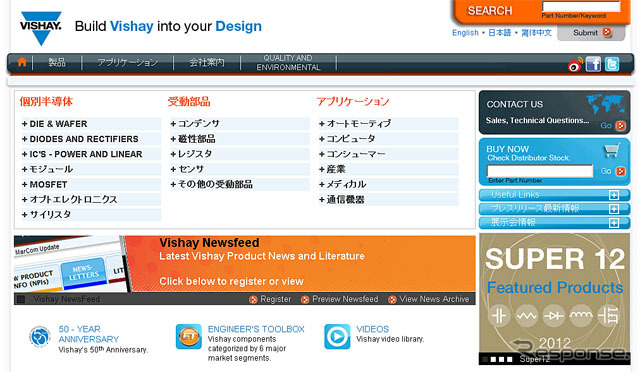Switch language to English
The height and width of the screenshot is (372, 640).
pos(465,33)
